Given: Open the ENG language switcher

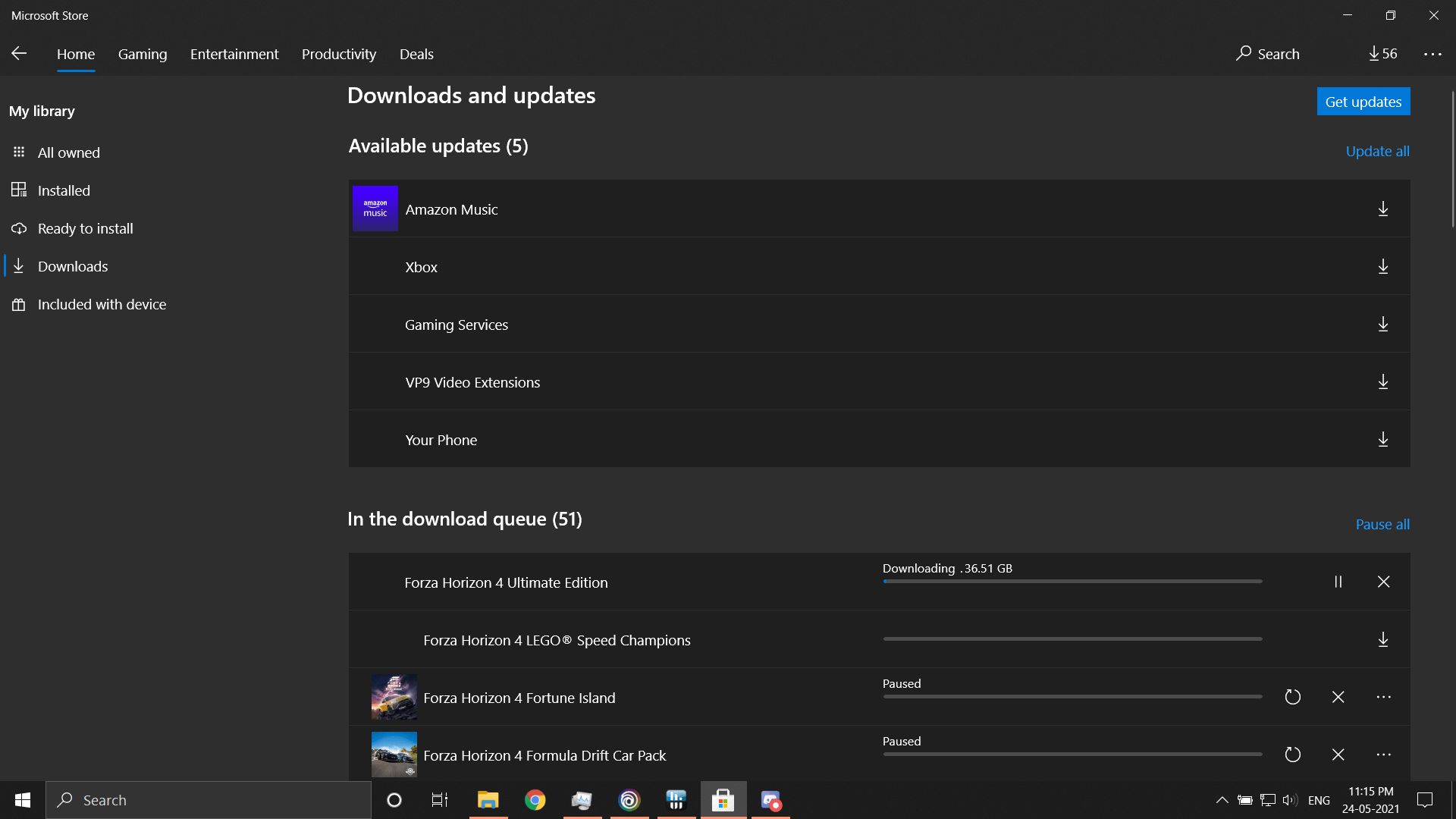Looking at the screenshot, I should 1319,800.
